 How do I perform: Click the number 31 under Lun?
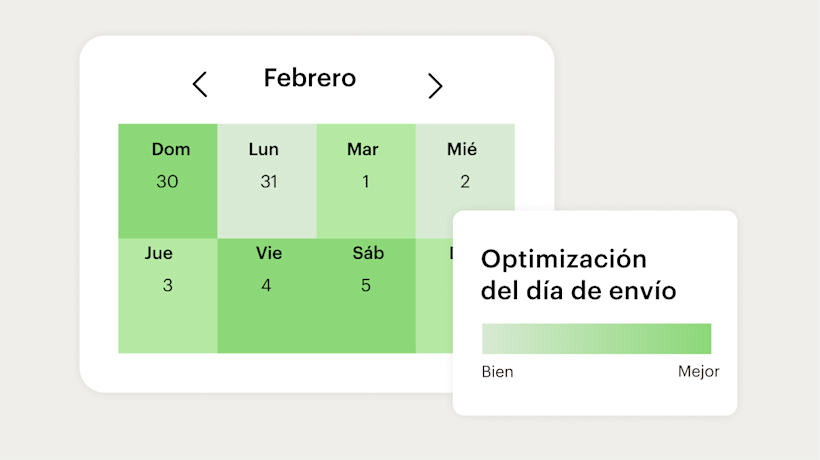pos(267,182)
